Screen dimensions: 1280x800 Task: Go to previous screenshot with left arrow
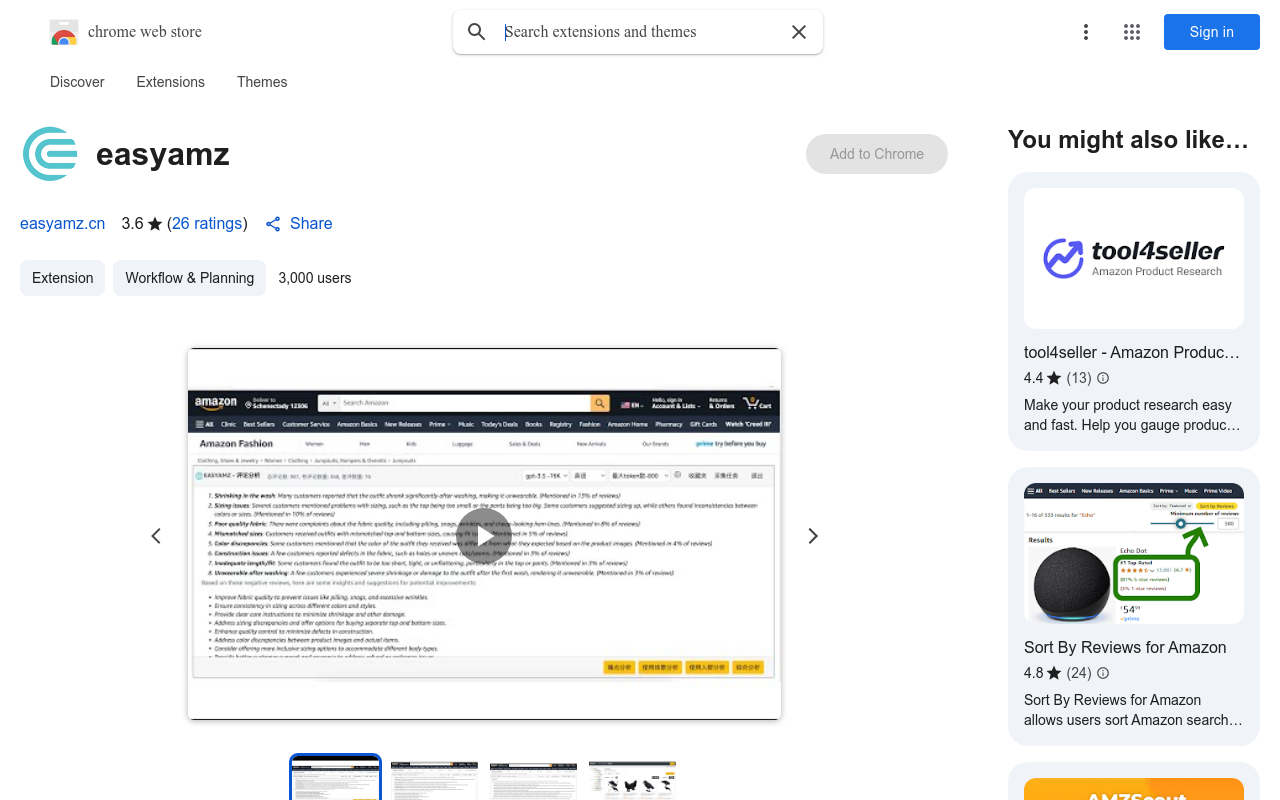pyautogui.click(x=156, y=536)
